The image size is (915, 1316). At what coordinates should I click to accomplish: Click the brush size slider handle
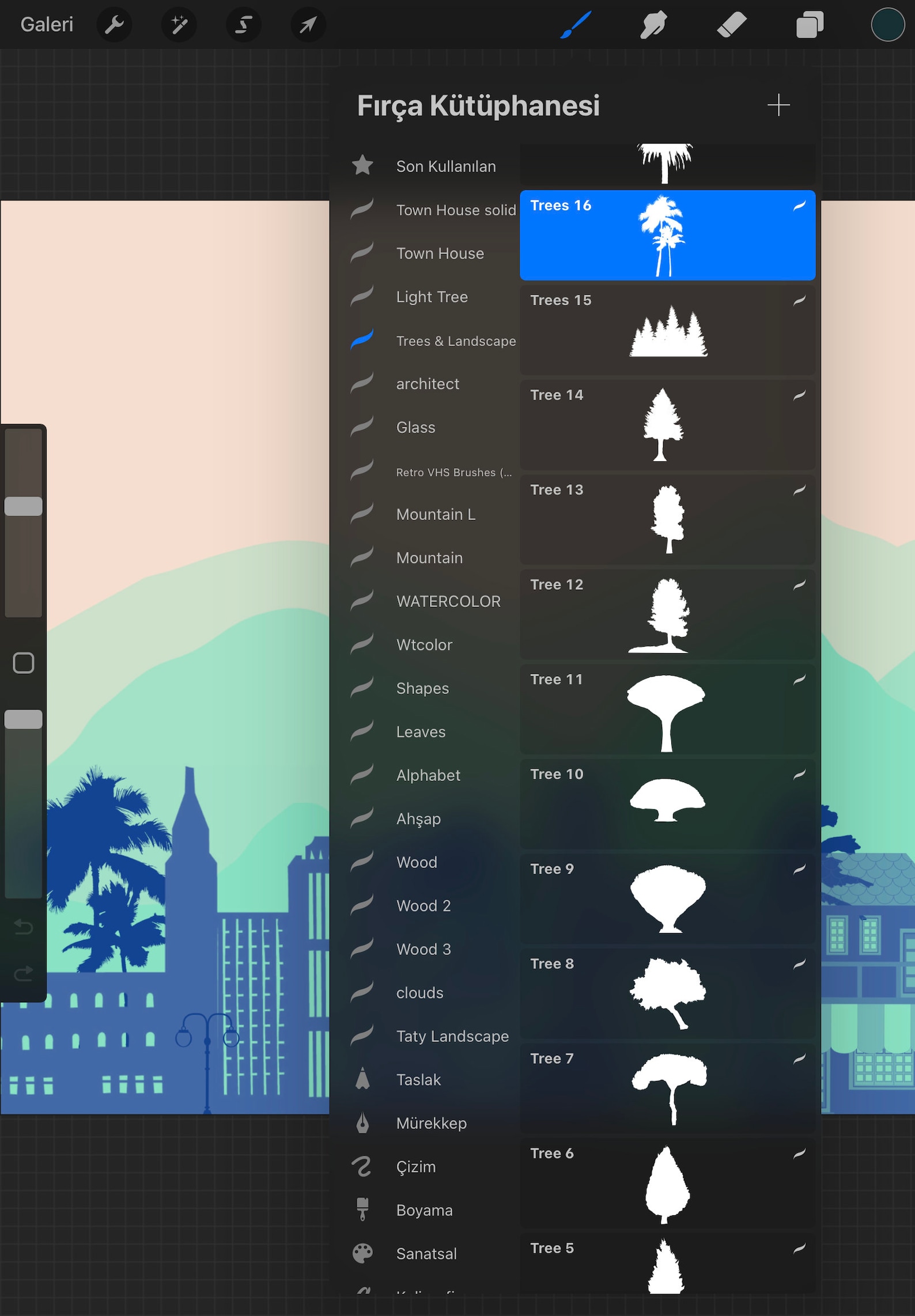(24, 506)
